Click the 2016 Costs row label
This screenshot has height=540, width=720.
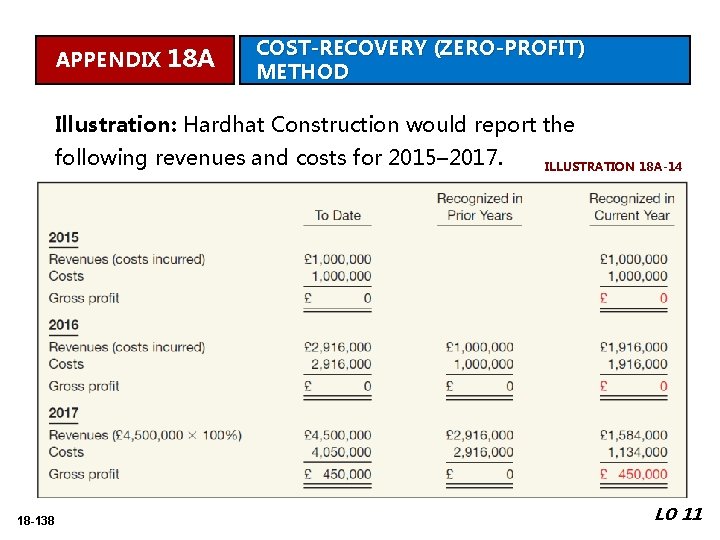(x=66, y=364)
